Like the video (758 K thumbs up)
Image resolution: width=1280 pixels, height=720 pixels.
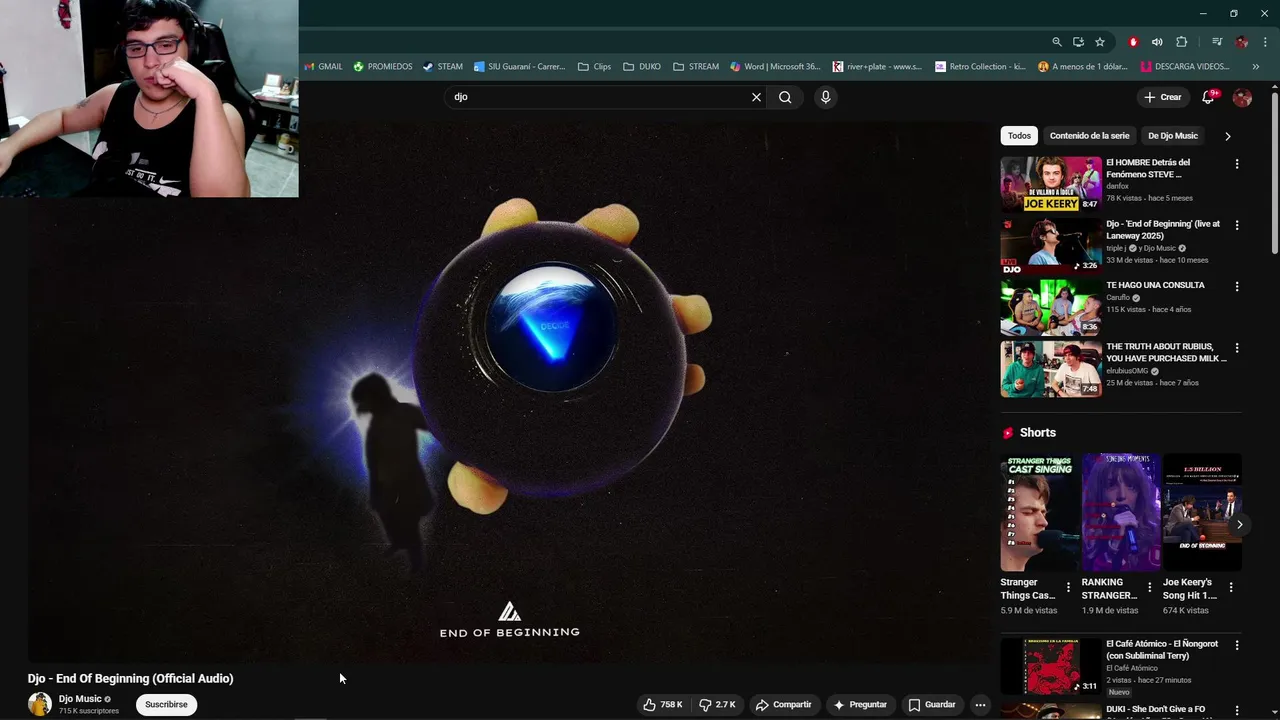click(x=663, y=705)
